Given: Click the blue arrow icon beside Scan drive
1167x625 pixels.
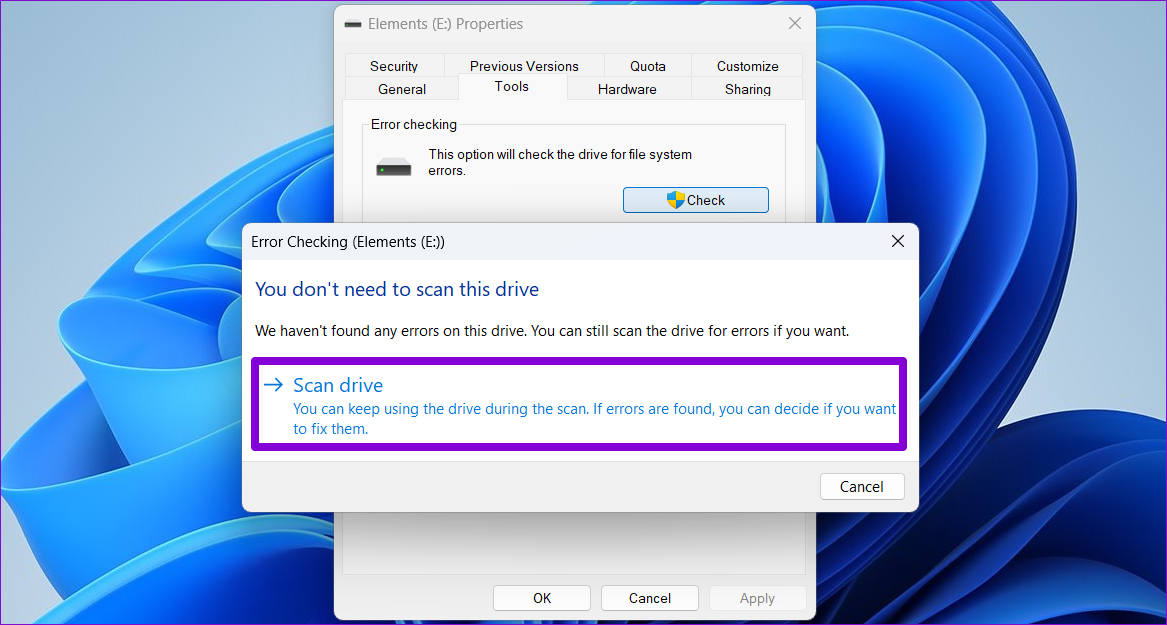Looking at the screenshot, I should click(272, 384).
